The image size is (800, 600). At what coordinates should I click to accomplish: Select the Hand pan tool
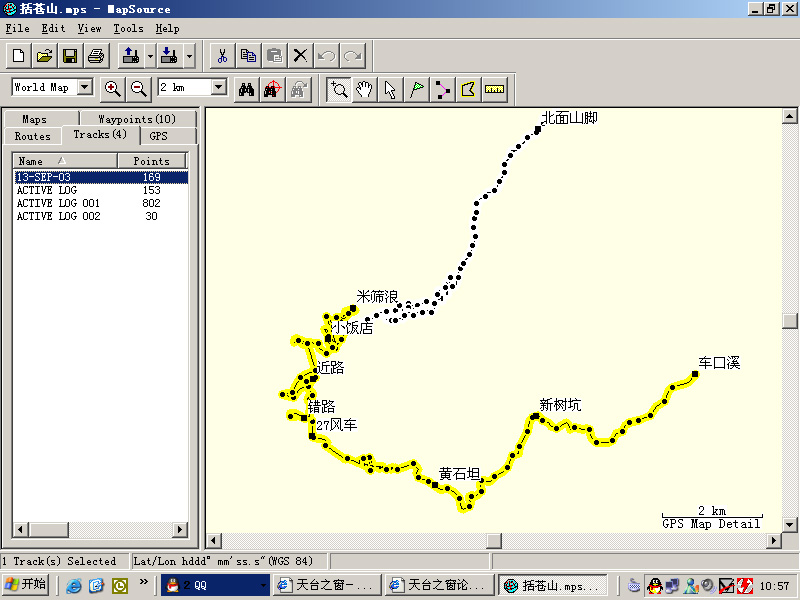(x=365, y=89)
